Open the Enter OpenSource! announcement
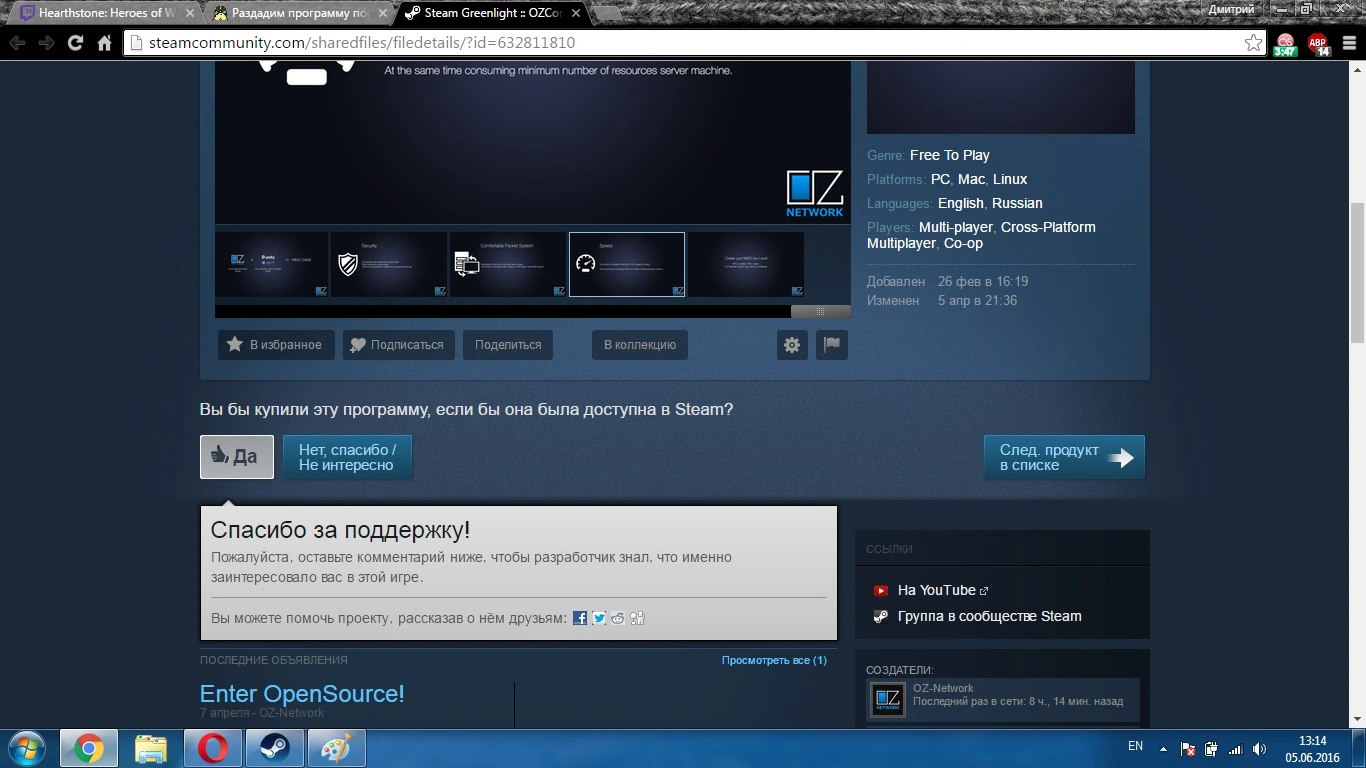Viewport: 1366px width, 768px height. pyautogui.click(x=302, y=694)
